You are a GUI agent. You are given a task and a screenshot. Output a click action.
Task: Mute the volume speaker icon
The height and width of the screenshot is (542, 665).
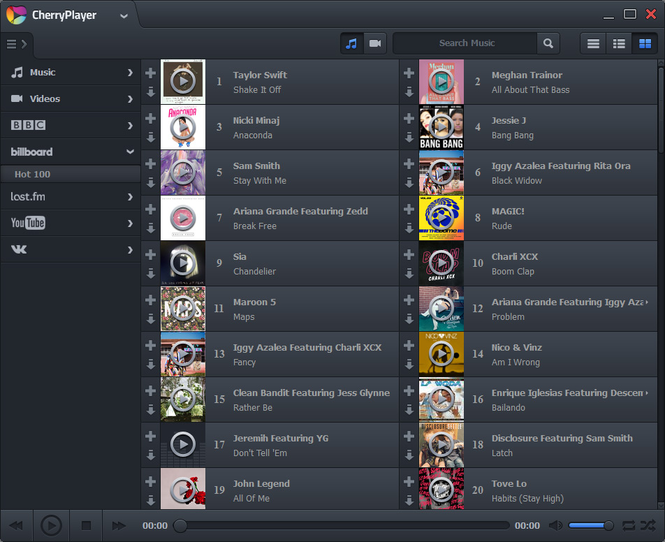pyautogui.click(x=556, y=526)
